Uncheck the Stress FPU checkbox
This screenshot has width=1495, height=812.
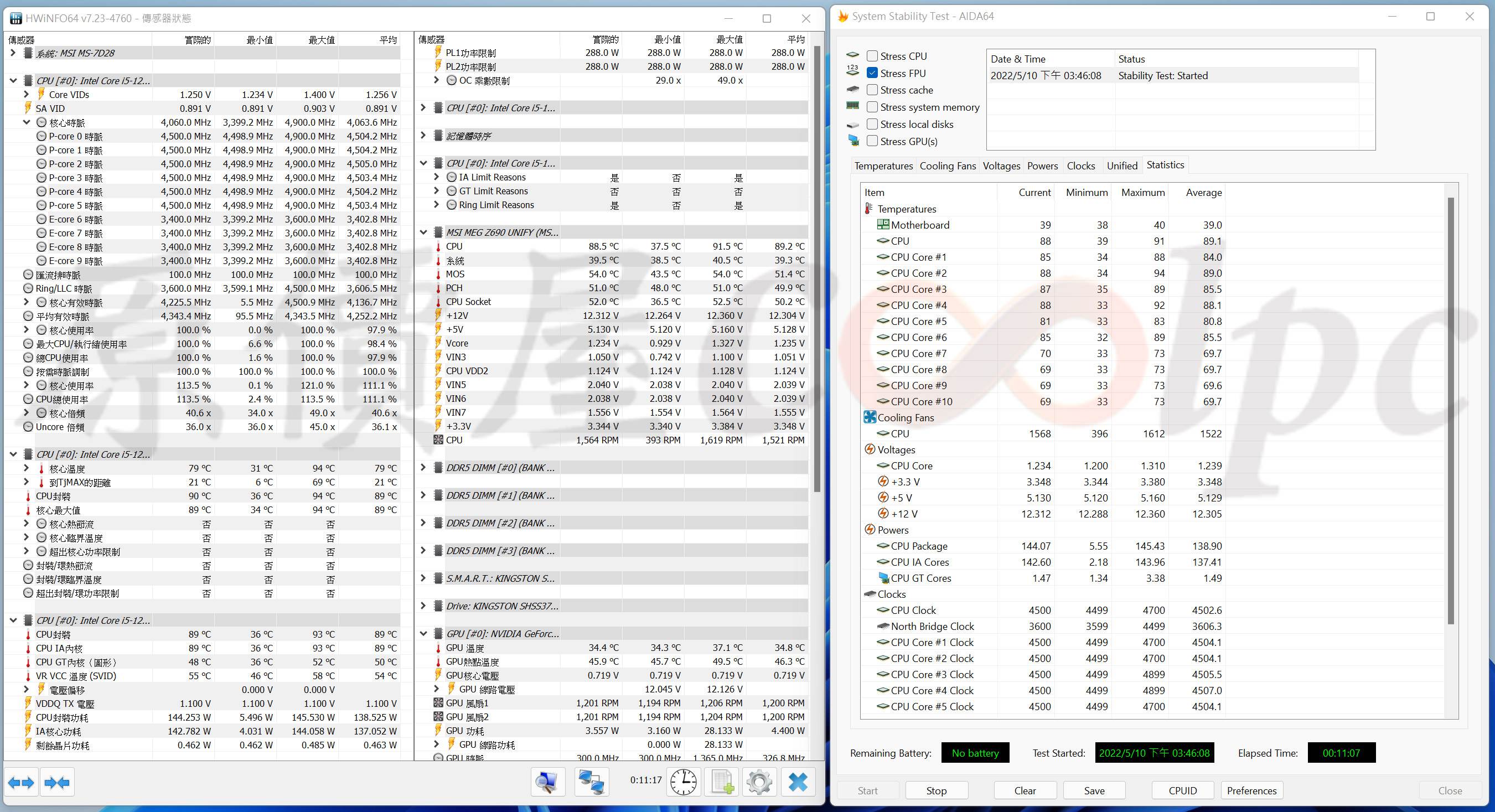click(x=872, y=73)
